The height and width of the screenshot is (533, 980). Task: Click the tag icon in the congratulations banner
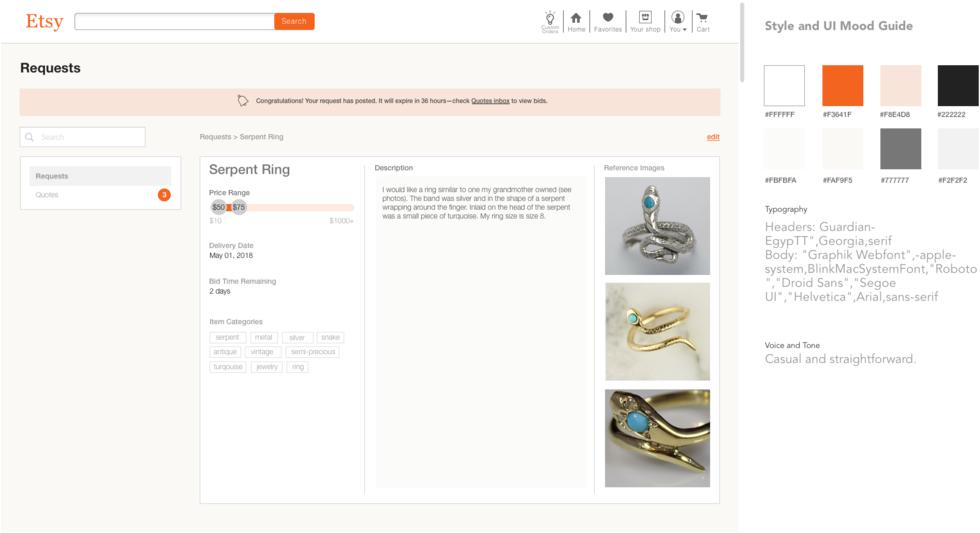click(242, 100)
